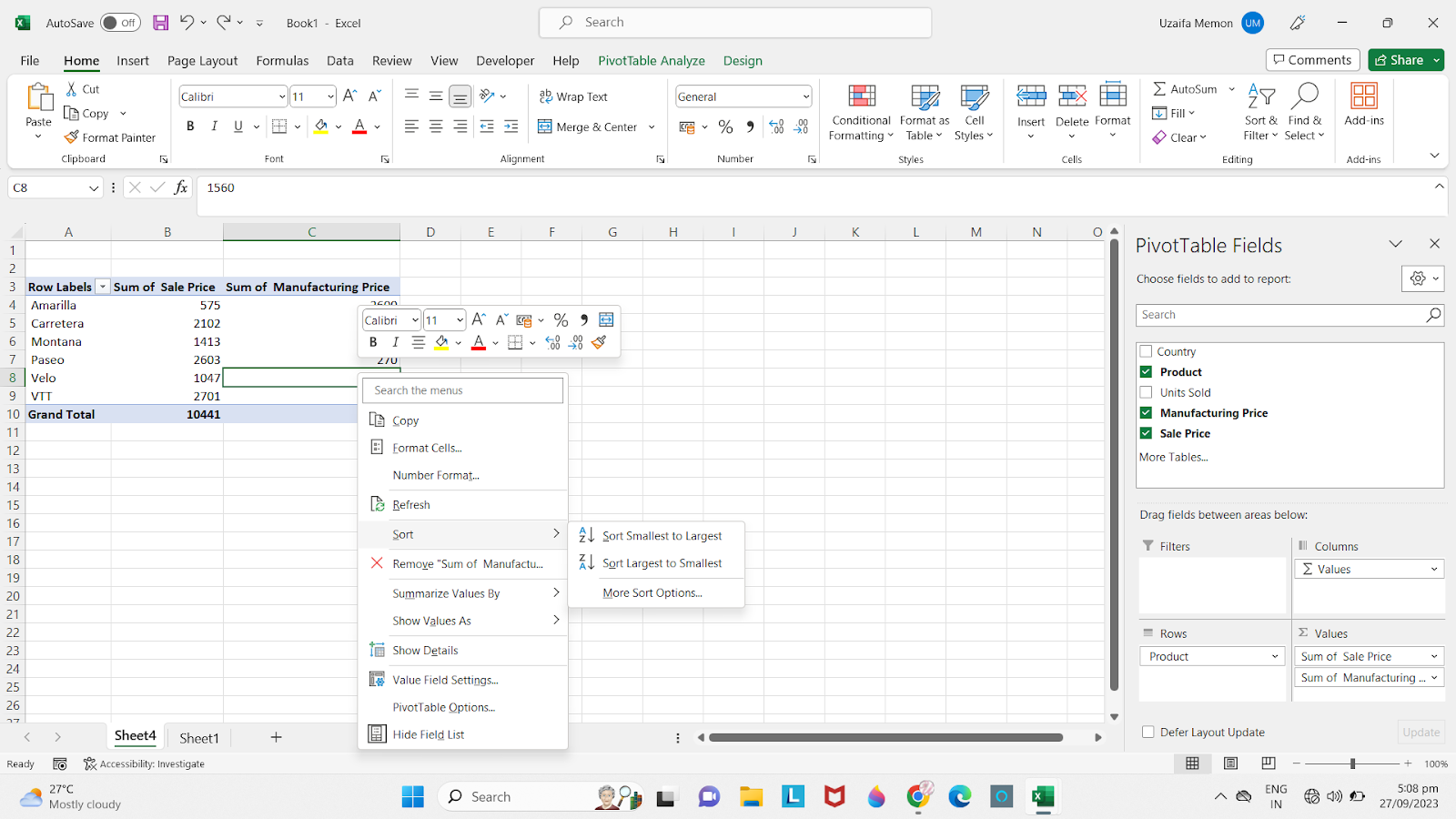This screenshot has height=819, width=1456.
Task: Open the Product dropdown in Rows area
Action: [x=1275, y=656]
